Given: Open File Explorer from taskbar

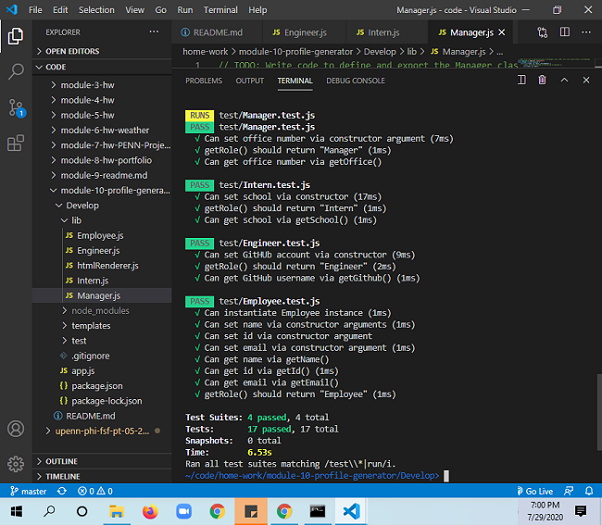Looking at the screenshot, I should [x=116, y=511].
